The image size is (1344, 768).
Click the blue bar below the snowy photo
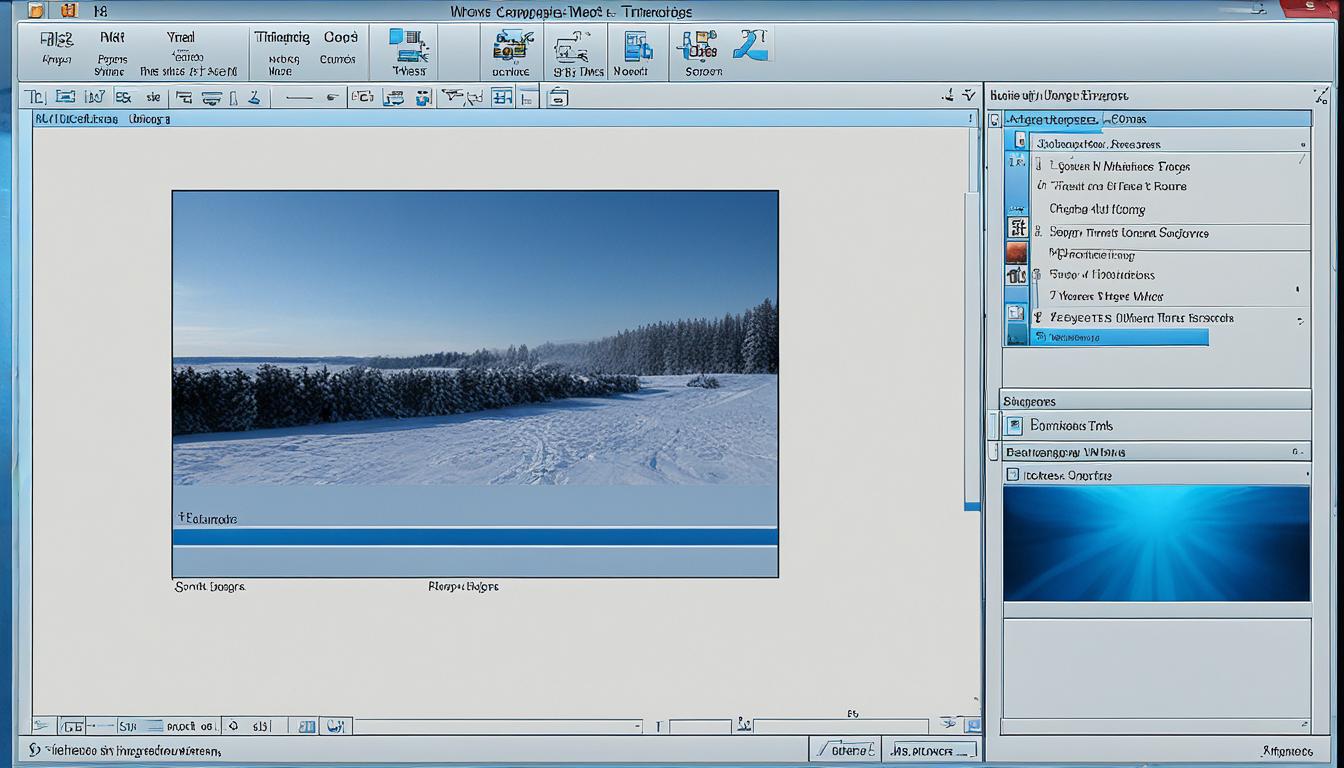[475, 537]
